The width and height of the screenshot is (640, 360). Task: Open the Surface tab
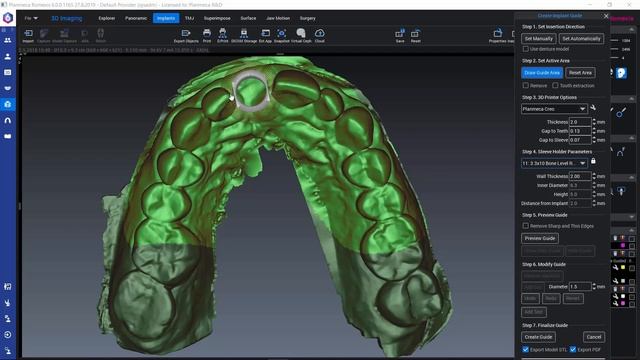(x=248, y=18)
